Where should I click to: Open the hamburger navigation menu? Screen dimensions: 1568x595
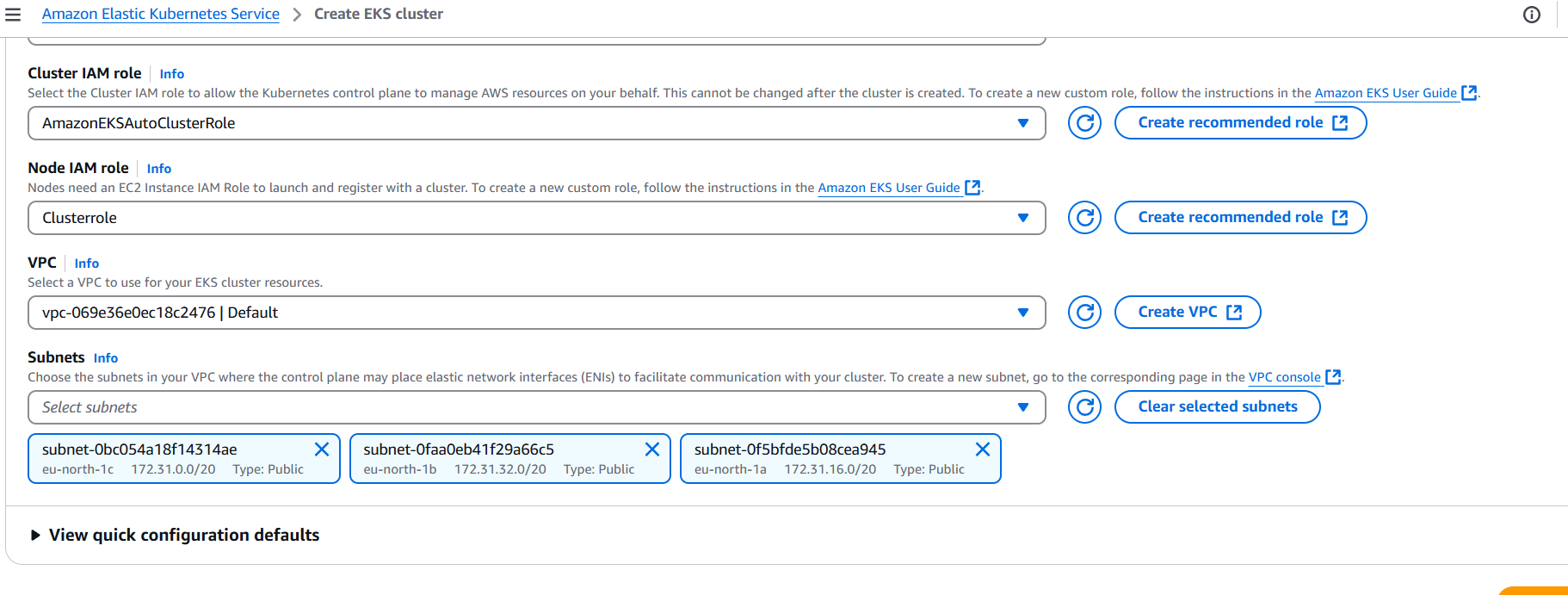click(13, 15)
